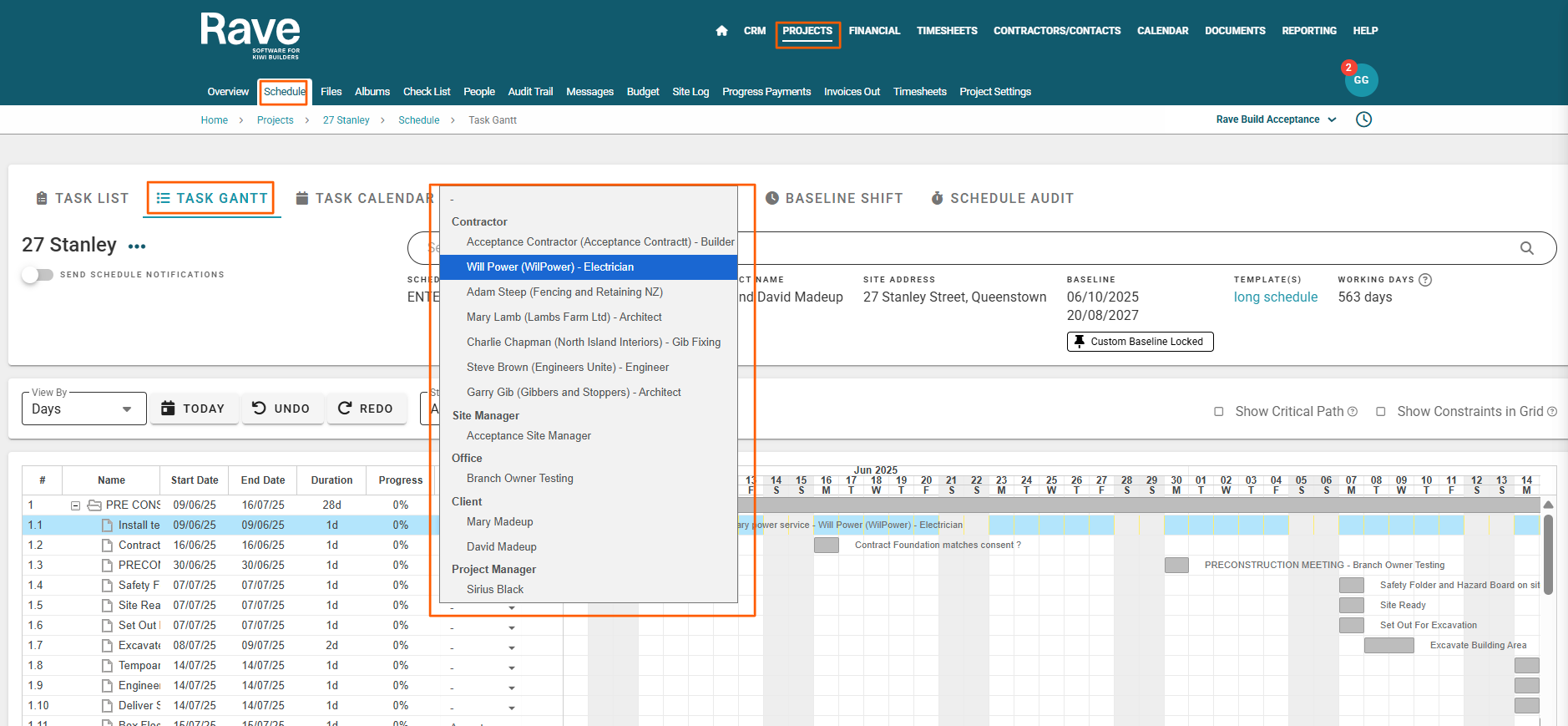Image resolution: width=1568 pixels, height=726 pixels.
Task: Select Will Power (WilPower) - Electrician option
Action: click(x=589, y=267)
